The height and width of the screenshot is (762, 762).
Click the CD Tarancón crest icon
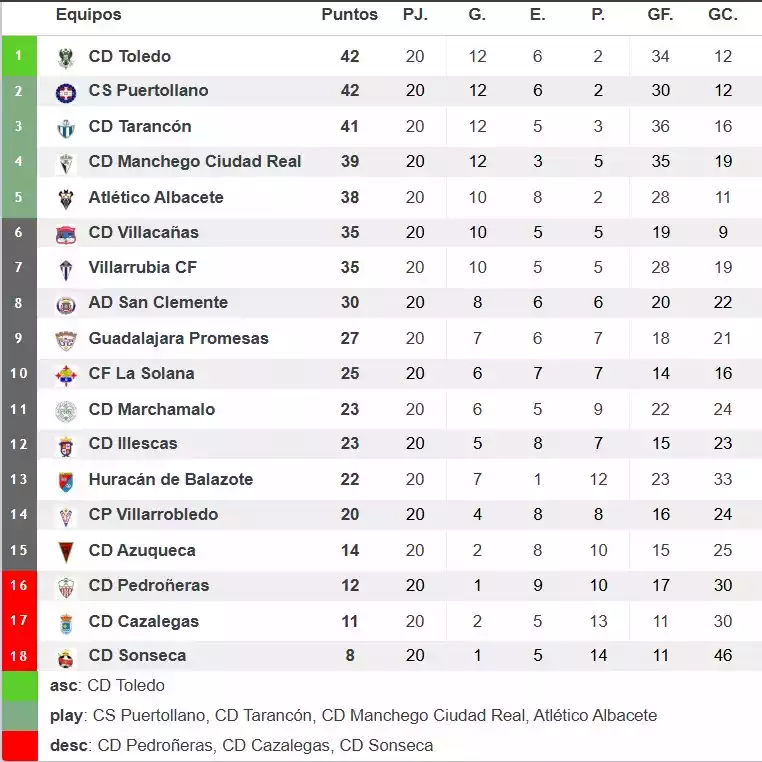(x=66, y=128)
